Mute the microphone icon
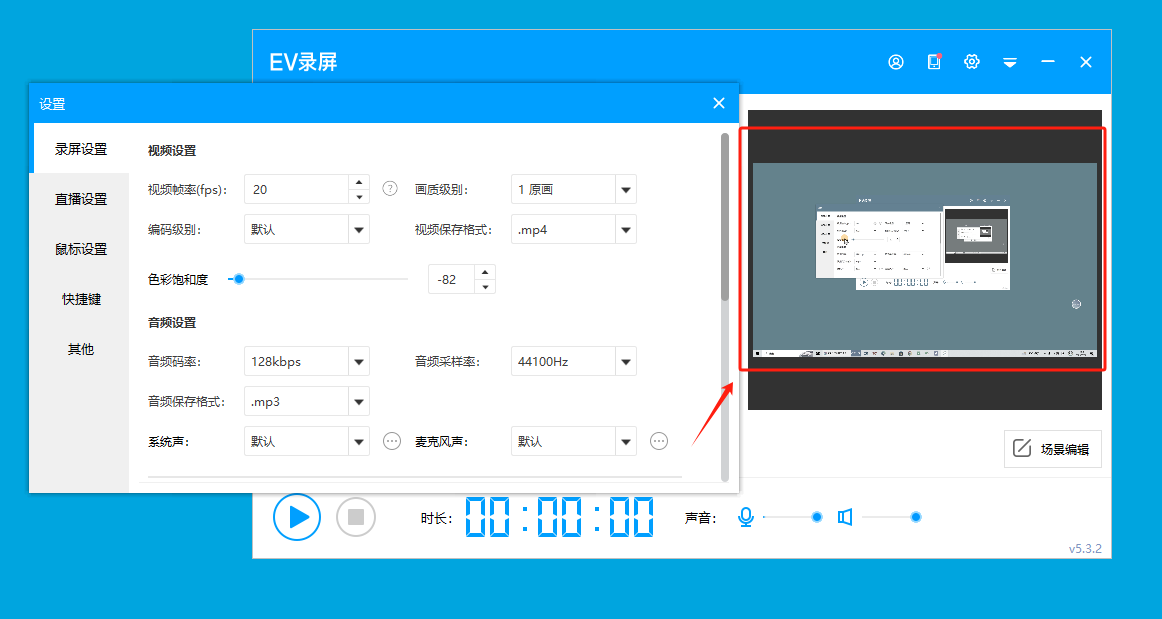This screenshot has width=1162, height=619. pos(745,517)
